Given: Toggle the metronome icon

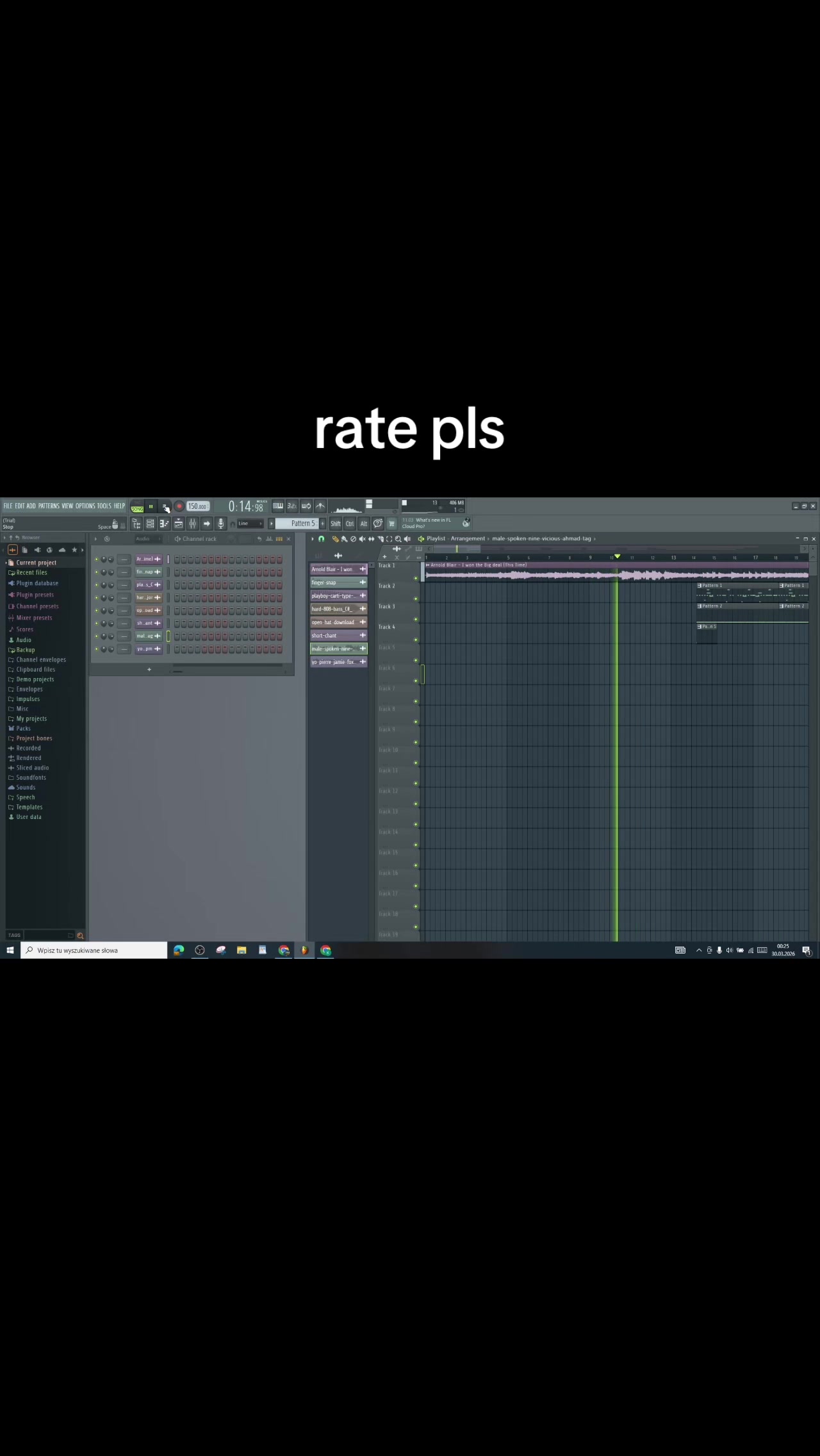Looking at the screenshot, I should (320, 506).
